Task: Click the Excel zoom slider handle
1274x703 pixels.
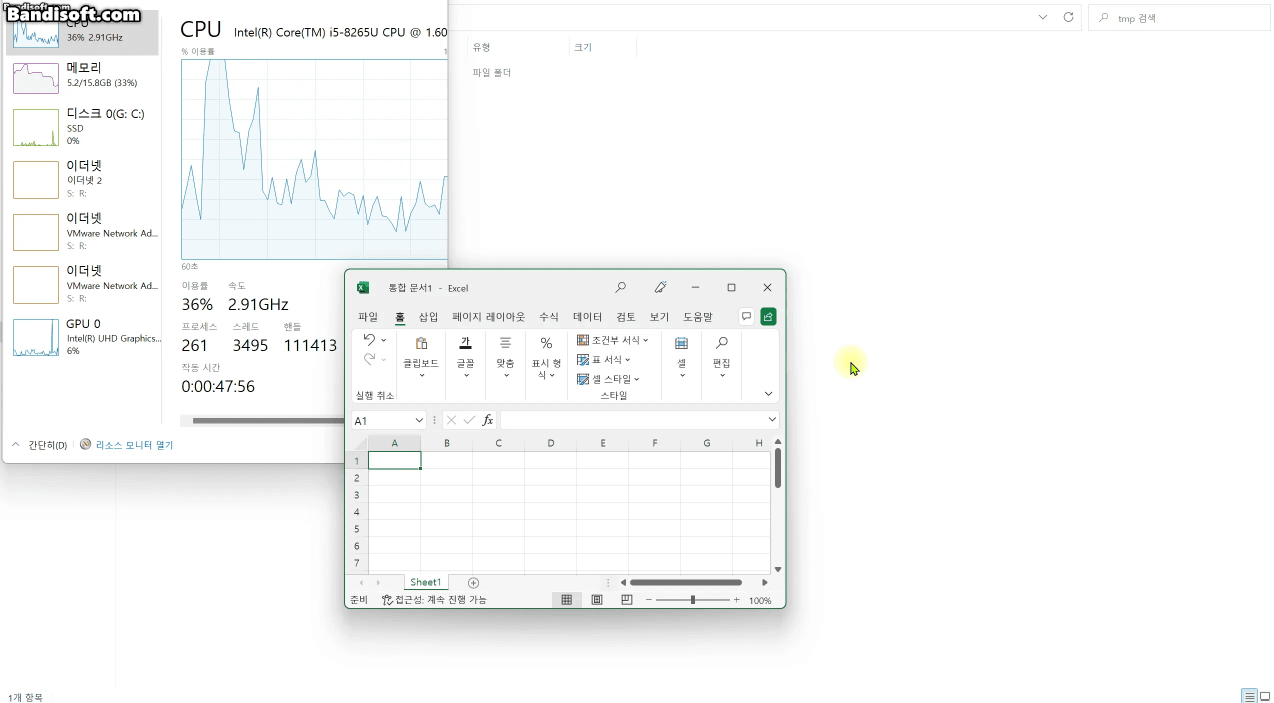Action: pyautogui.click(x=693, y=600)
